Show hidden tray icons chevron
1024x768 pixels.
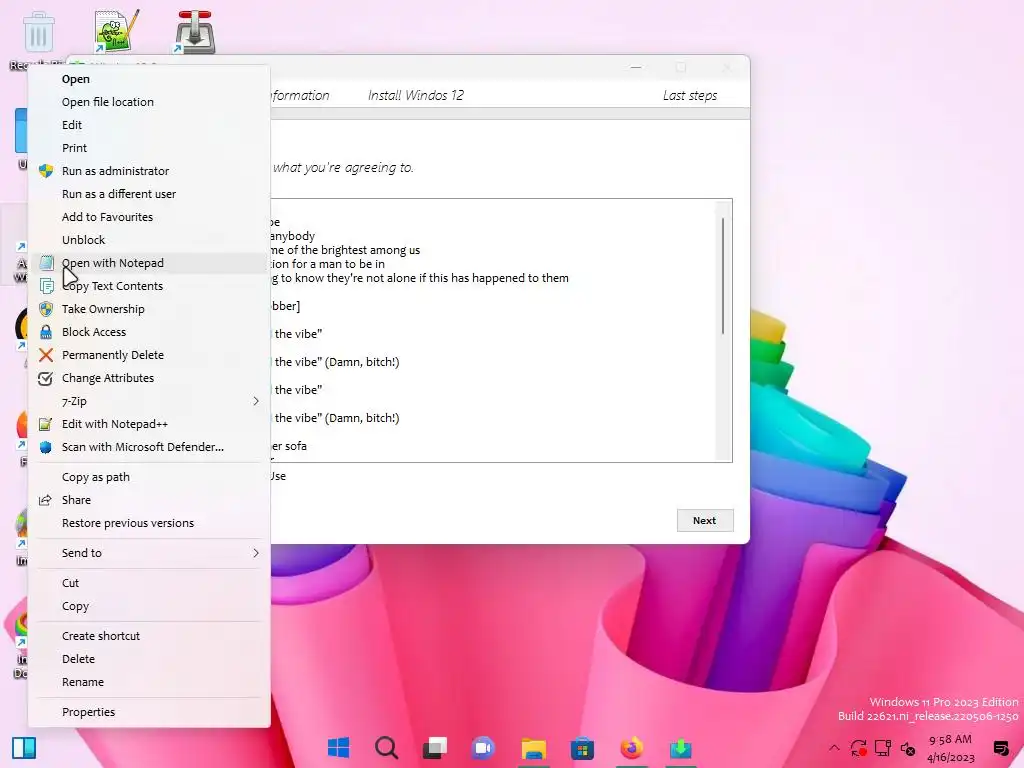click(834, 748)
